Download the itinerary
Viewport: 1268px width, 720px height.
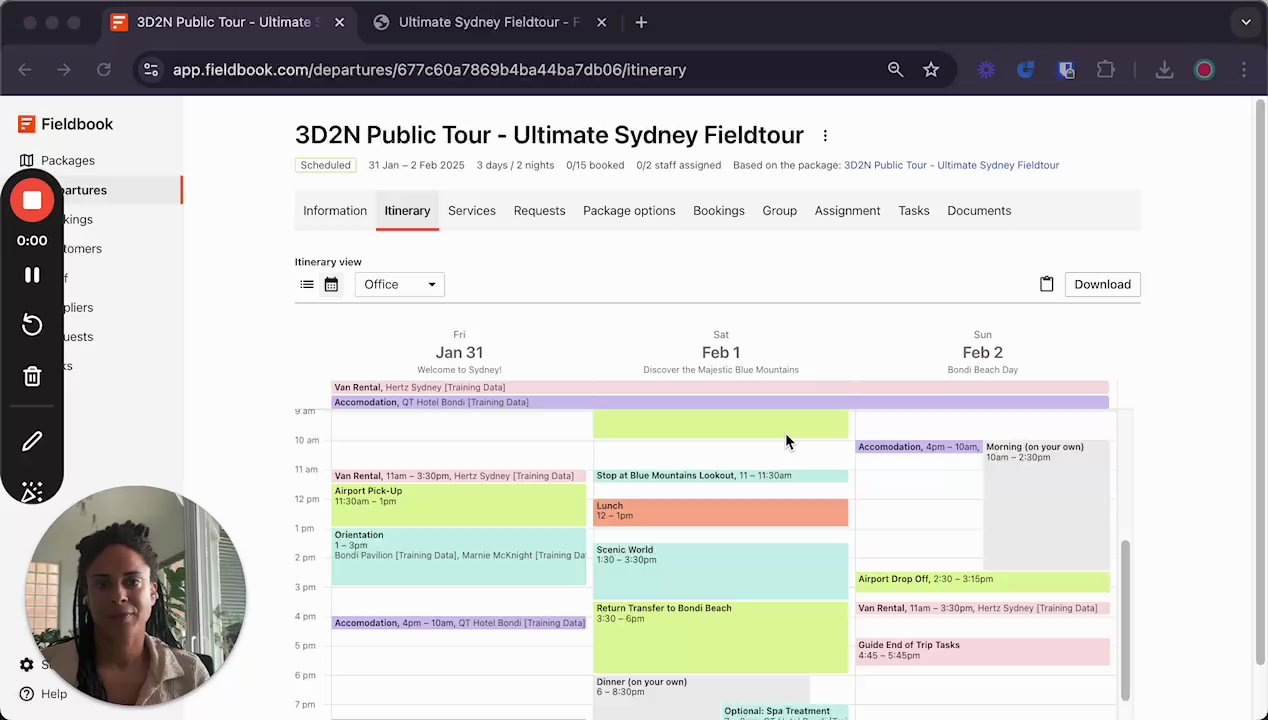(1102, 285)
